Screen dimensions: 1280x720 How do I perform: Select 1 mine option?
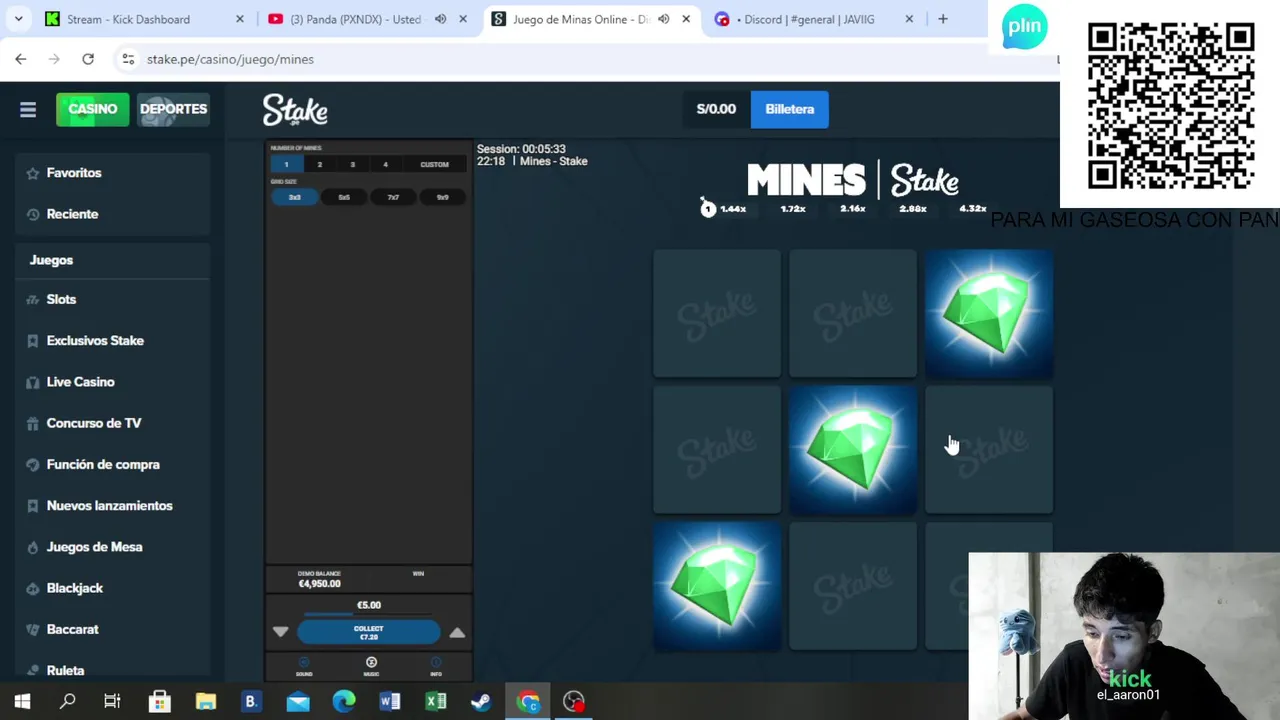point(286,164)
